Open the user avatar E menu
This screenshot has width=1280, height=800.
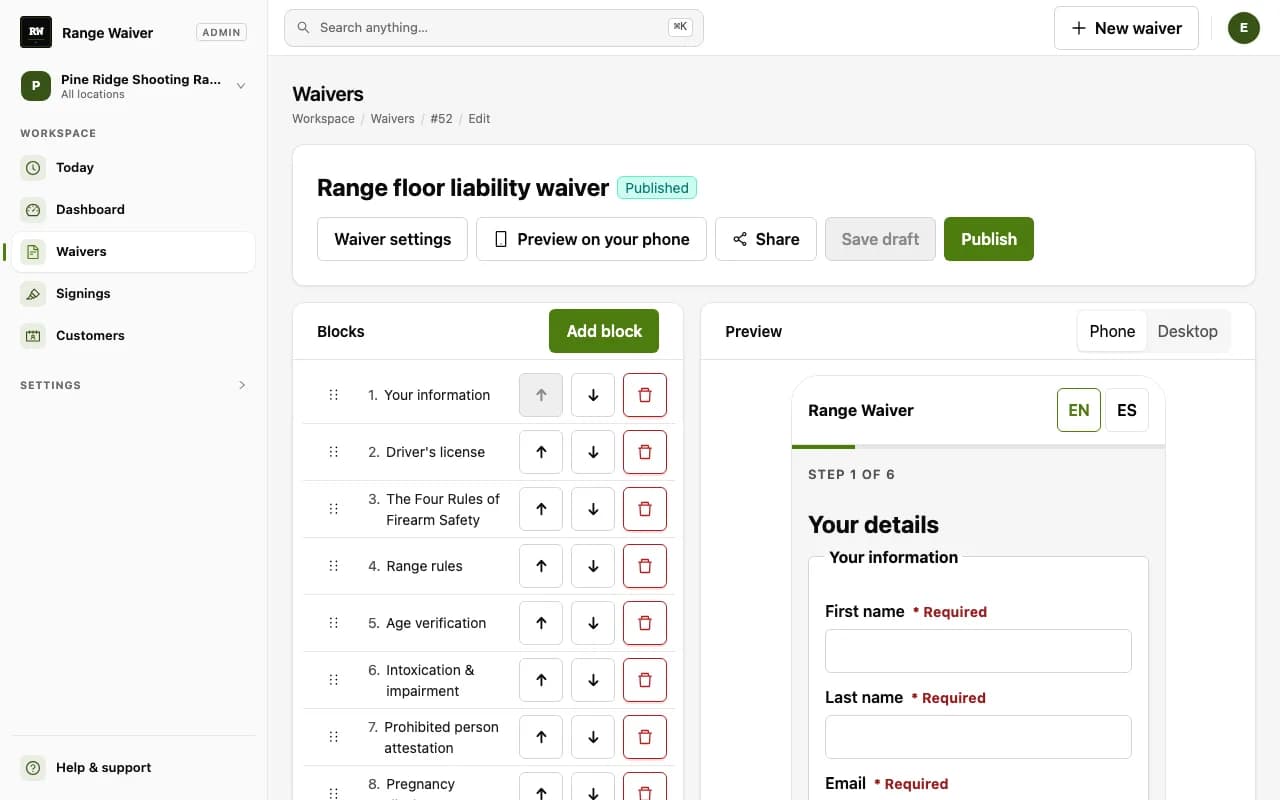(x=1244, y=28)
